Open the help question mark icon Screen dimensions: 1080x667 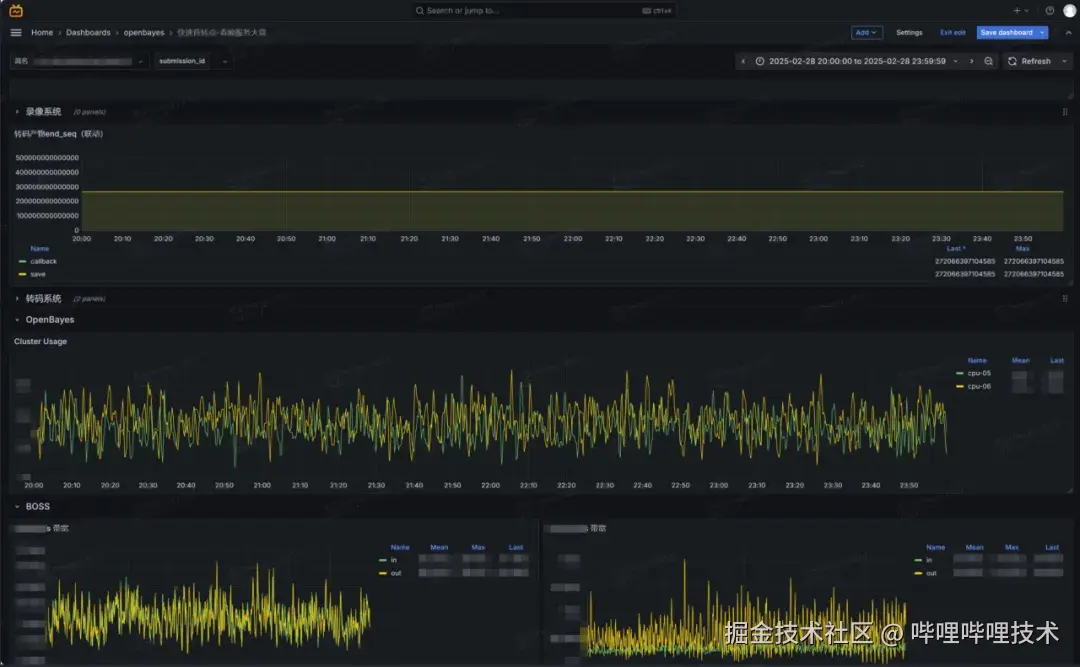click(x=1050, y=10)
